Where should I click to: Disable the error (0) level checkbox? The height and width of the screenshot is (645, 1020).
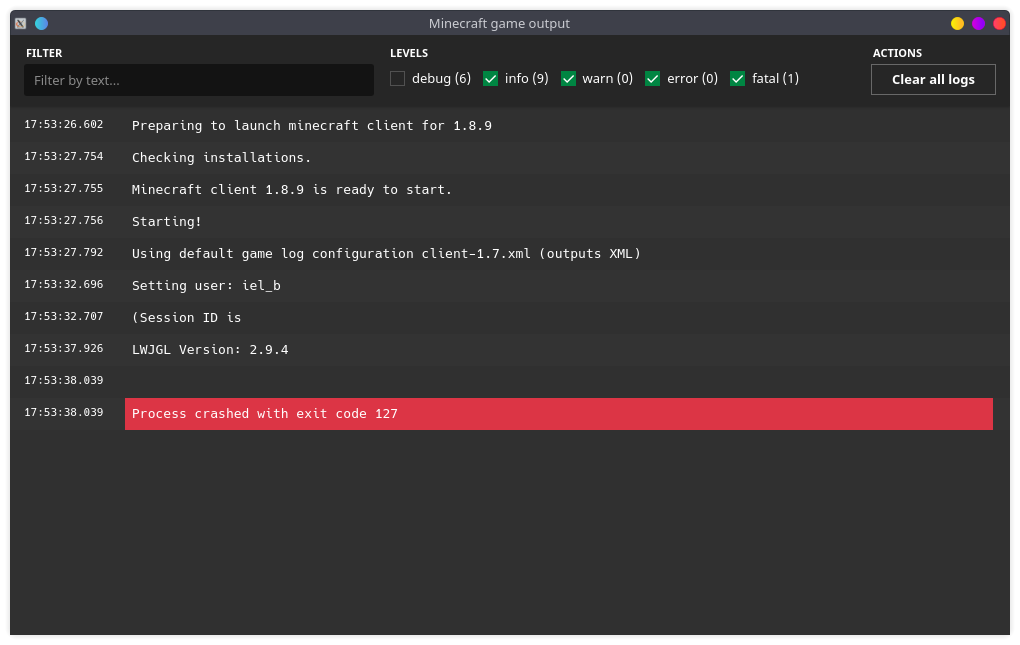(653, 79)
